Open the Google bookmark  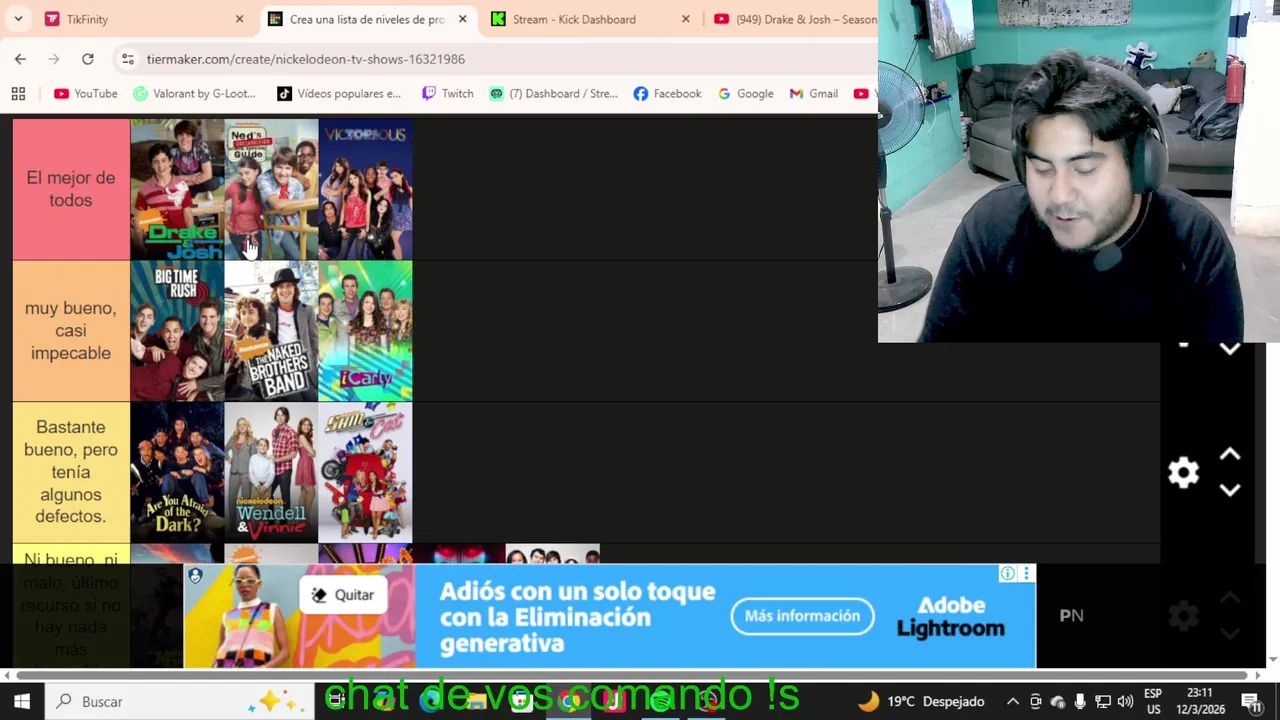coord(745,94)
